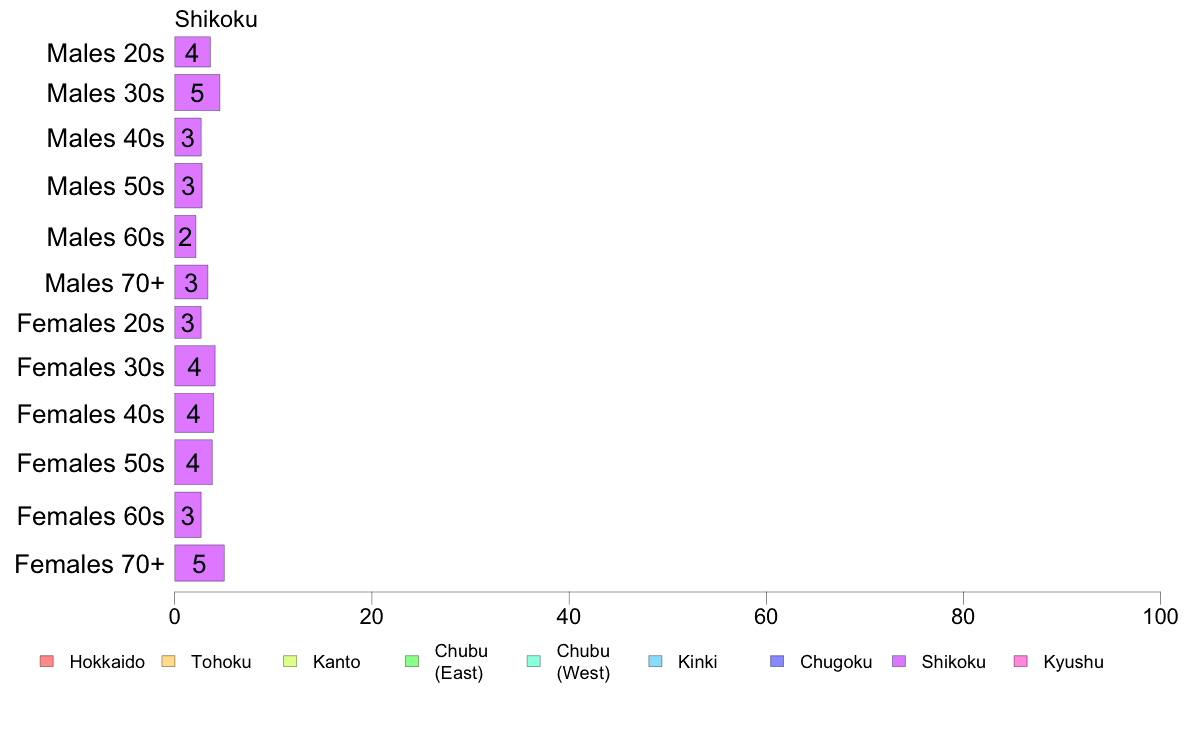Image resolution: width=1188 pixels, height=736 pixels.
Task: Click the Chugoku blue legend swatch
Action: [777, 661]
